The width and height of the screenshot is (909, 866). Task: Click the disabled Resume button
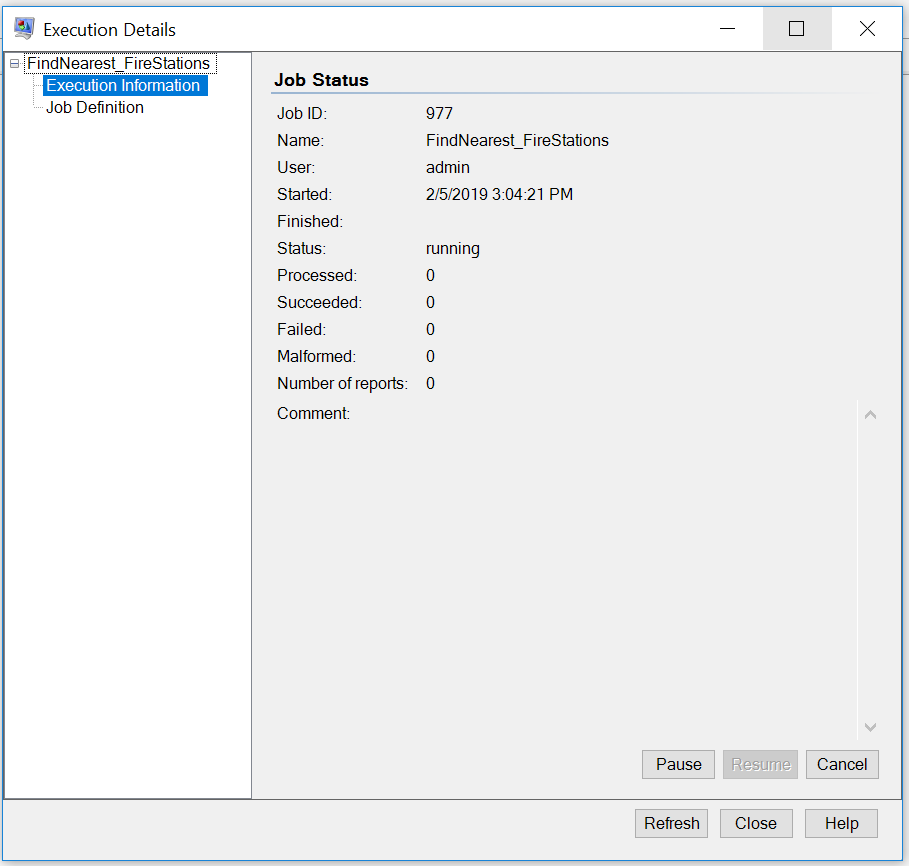point(761,765)
